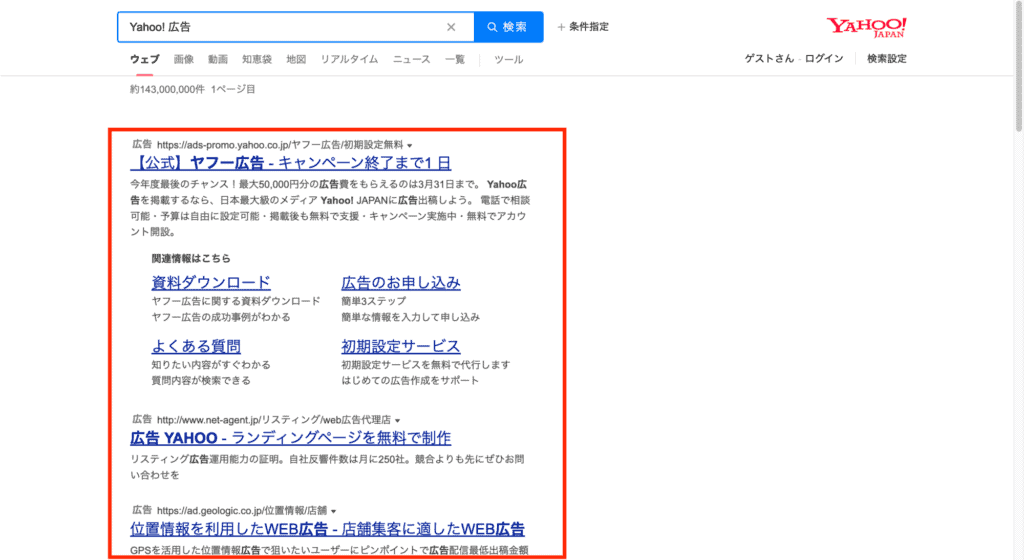Open the 初期設定サービス sitelink
Screen dimensions: 1024x560
coord(401,346)
